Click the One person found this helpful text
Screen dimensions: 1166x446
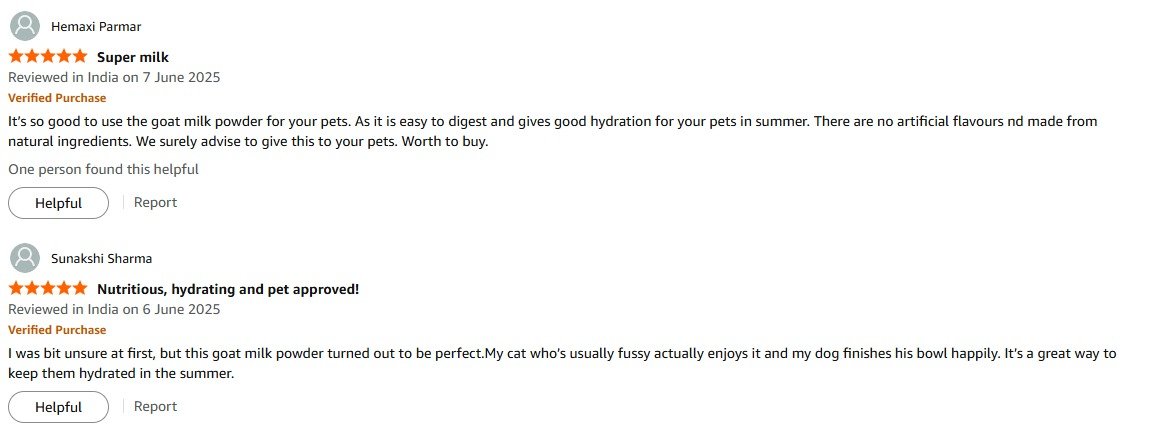tap(103, 169)
